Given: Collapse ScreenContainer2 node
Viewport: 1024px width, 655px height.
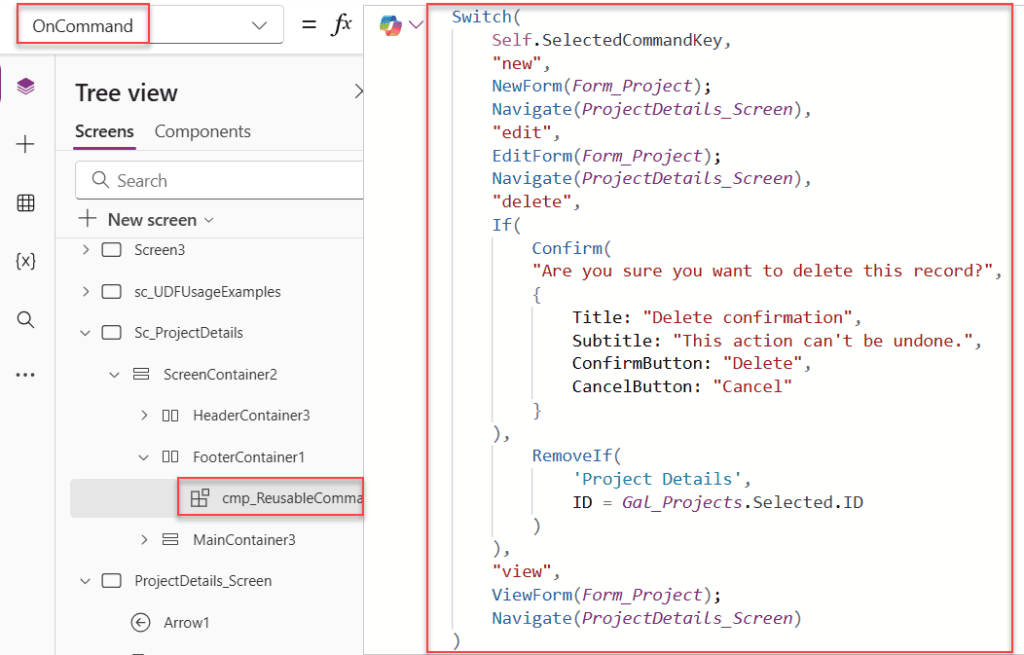Looking at the screenshot, I should 114,375.
